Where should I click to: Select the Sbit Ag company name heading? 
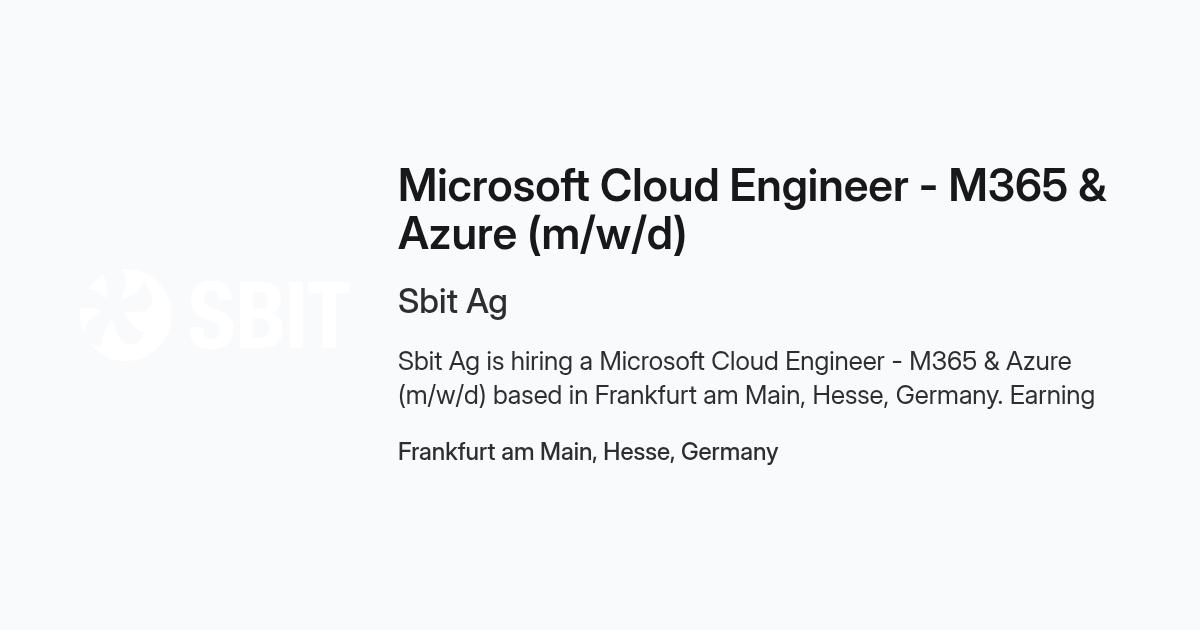click(x=452, y=301)
